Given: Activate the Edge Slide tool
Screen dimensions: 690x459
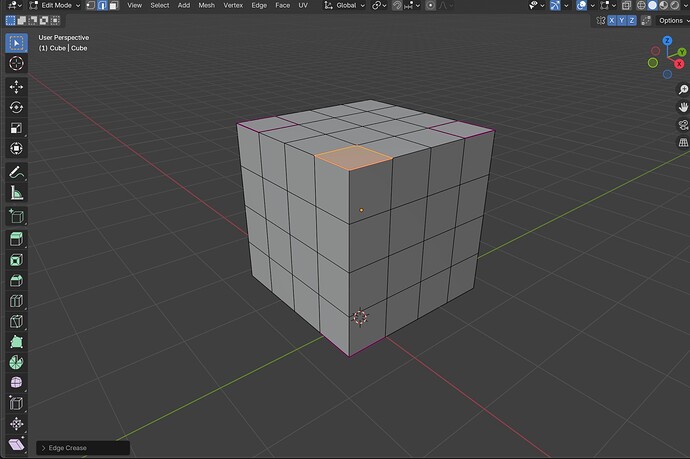Looking at the screenshot, I should click(16, 403).
